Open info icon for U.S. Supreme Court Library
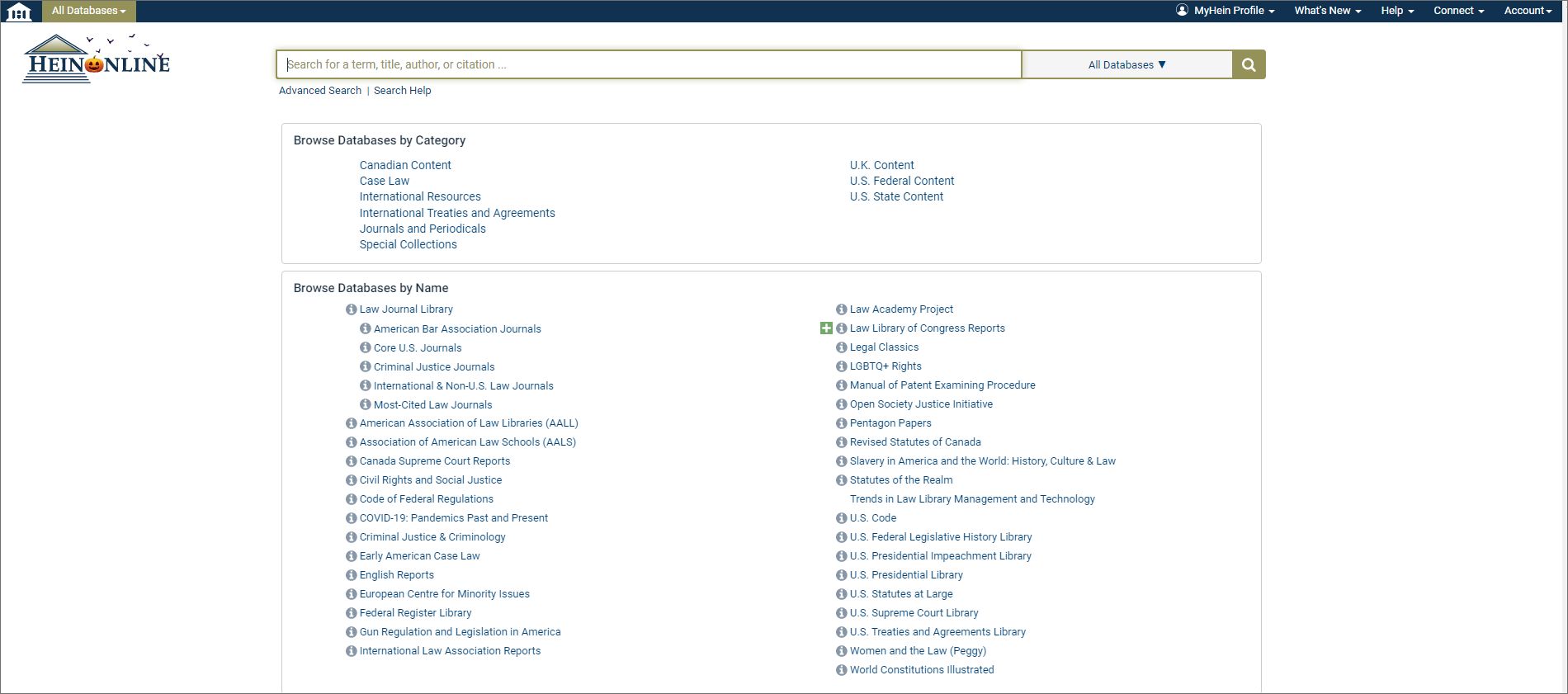This screenshot has width=1568, height=694. click(x=841, y=613)
